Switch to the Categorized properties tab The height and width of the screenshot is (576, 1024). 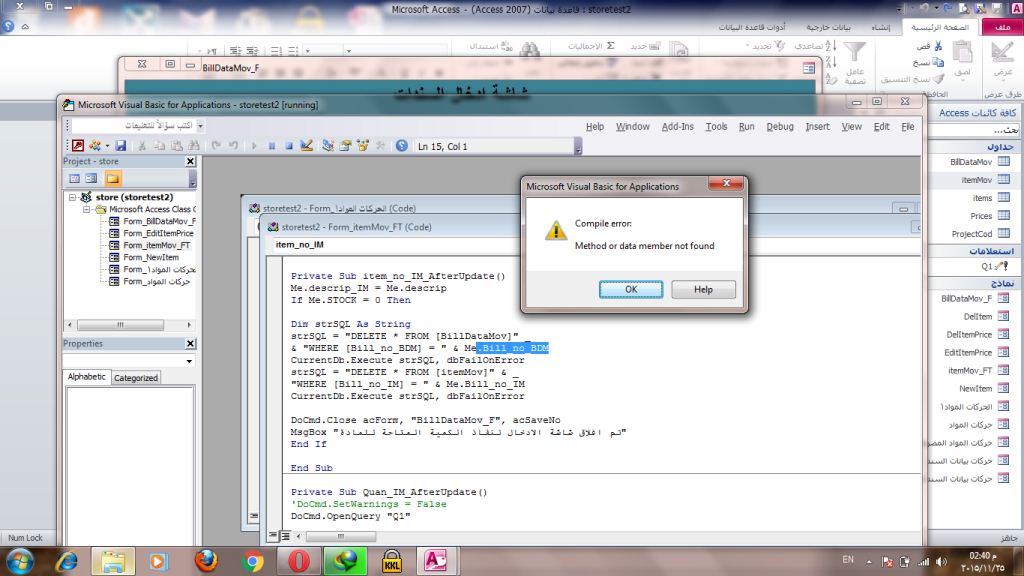point(136,377)
